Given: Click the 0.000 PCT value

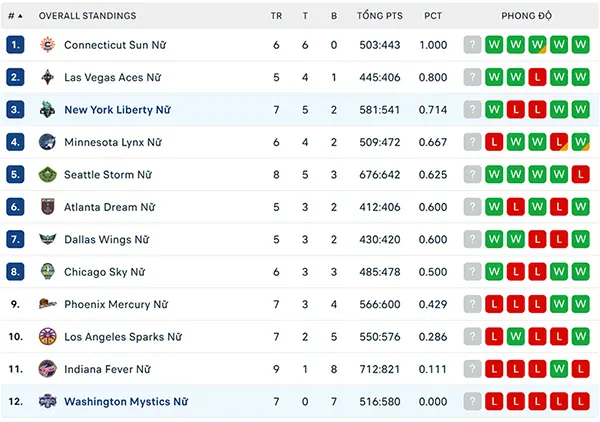Looking at the screenshot, I should coord(433,401).
